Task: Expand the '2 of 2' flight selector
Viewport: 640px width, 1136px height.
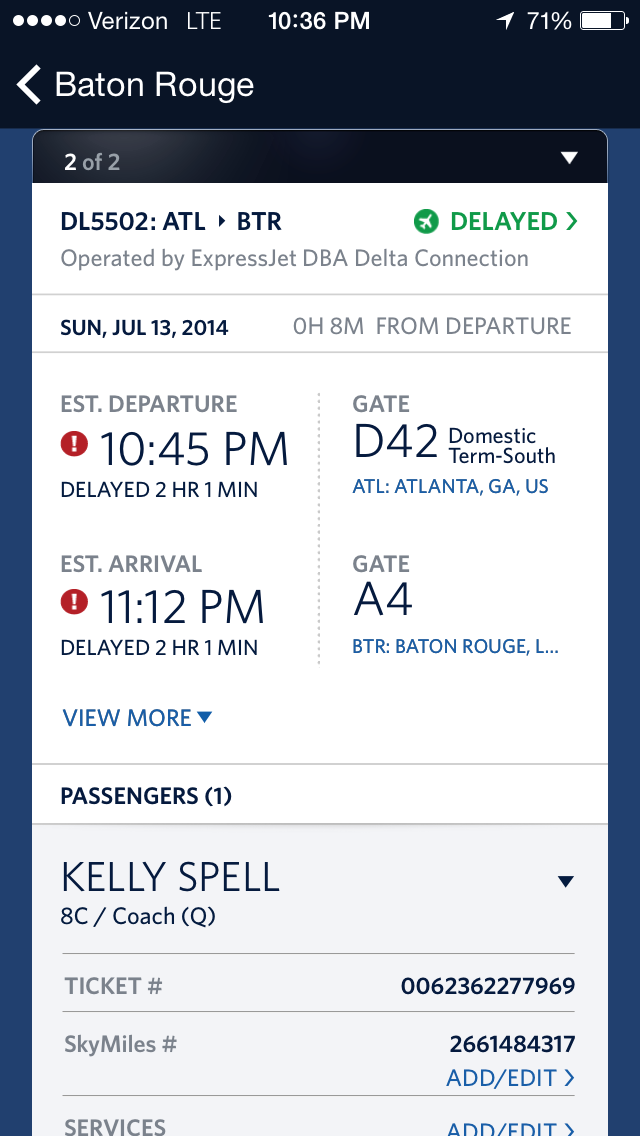Action: (x=569, y=158)
